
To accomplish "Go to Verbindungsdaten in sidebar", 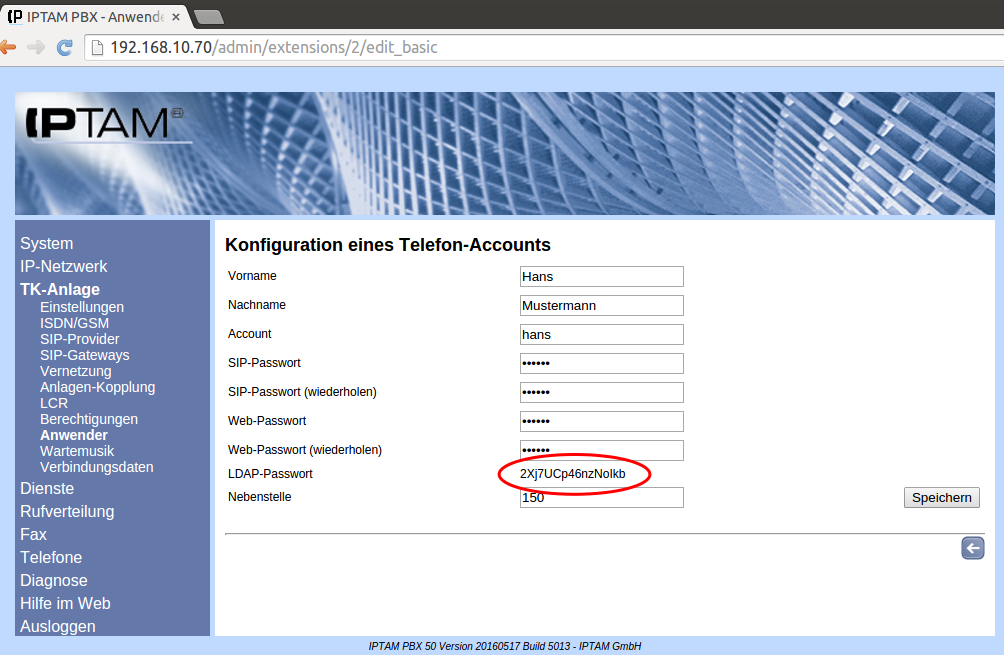I will tap(96, 467).
